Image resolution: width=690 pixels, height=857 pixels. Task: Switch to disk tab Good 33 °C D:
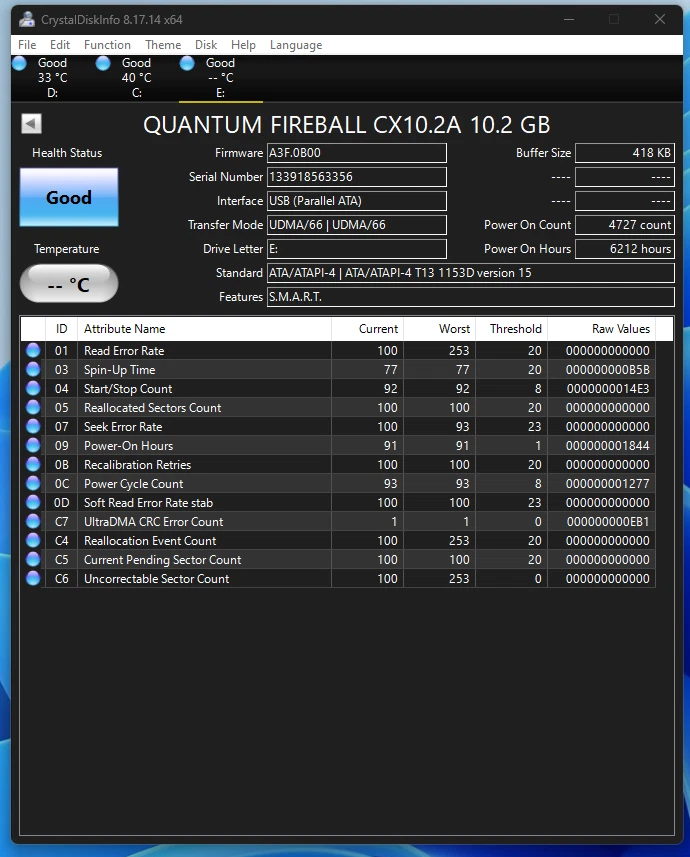pos(52,78)
